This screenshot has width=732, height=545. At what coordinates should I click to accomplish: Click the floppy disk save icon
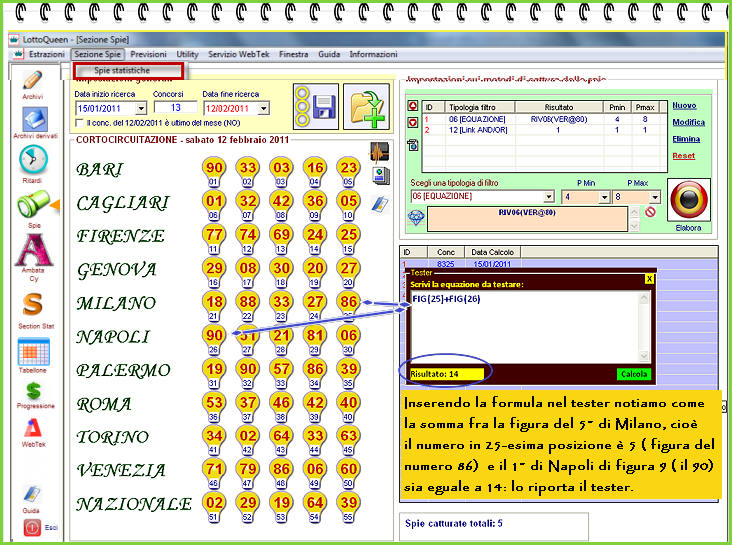[316, 106]
